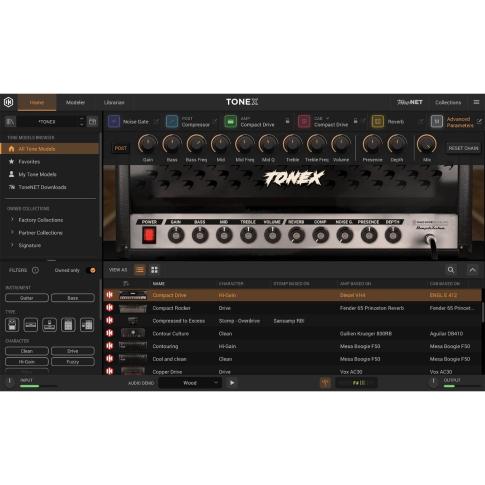485x485 pixels.
Task: Select the Compact Drive tone model row
Action: pos(293,295)
